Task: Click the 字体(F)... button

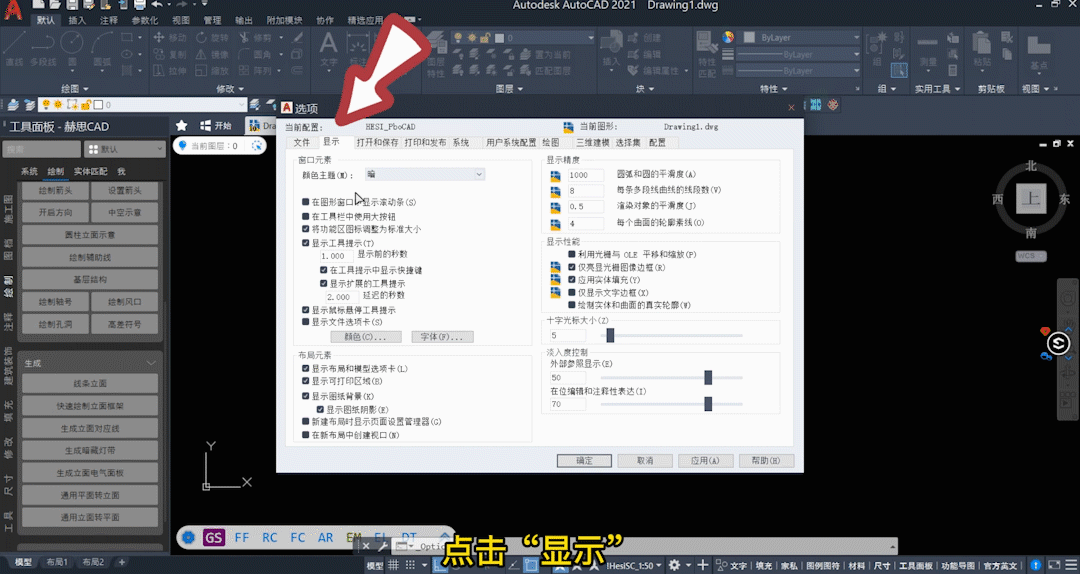Action: pos(442,337)
